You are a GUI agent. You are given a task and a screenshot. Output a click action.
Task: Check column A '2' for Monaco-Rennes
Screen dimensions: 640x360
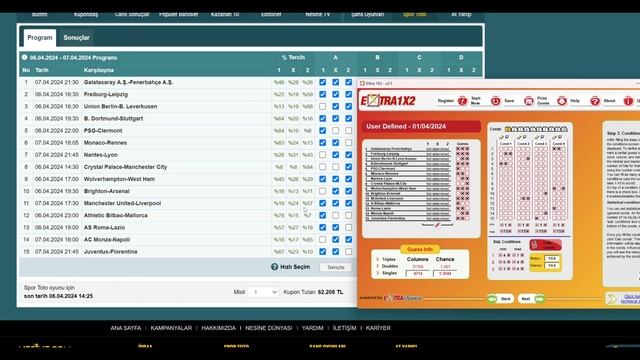point(348,143)
